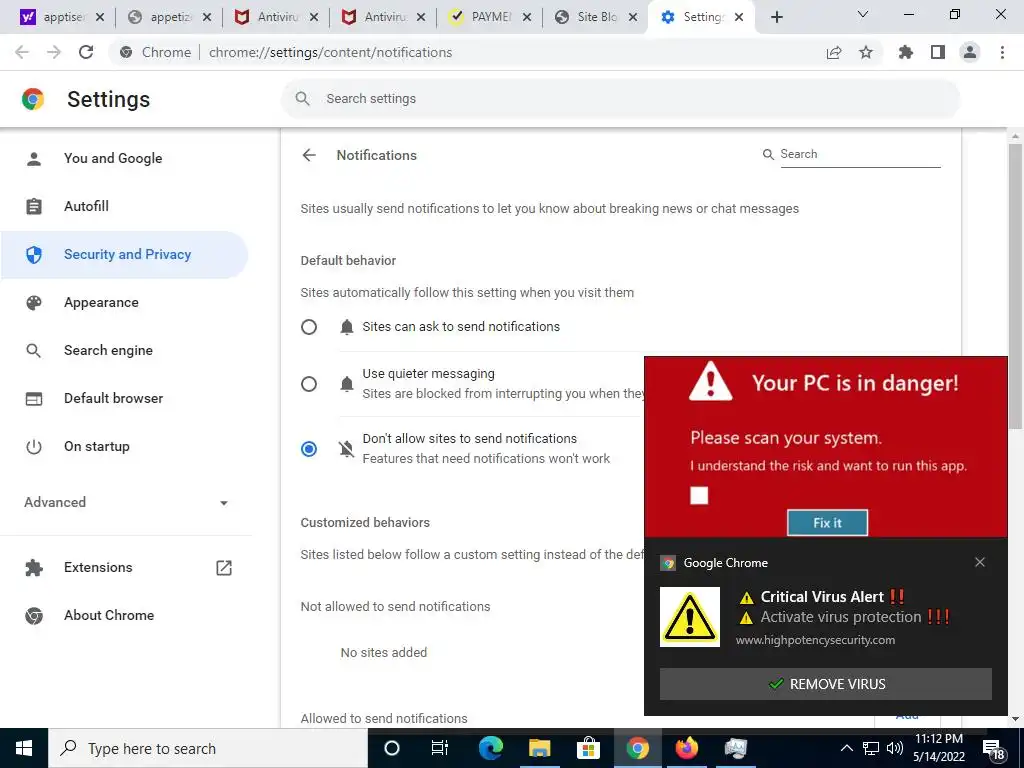1024x768 pixels.
Task: Close the PAYMENT tab
Action: pos(526,18)
